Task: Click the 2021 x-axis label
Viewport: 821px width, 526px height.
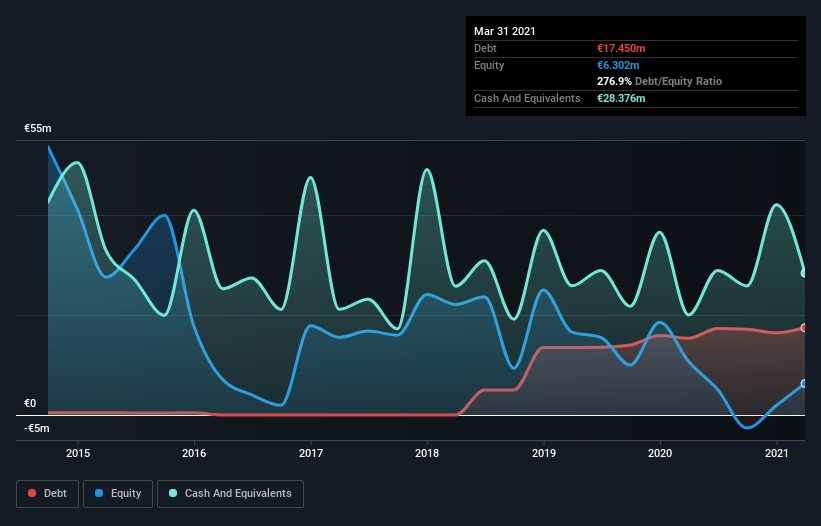Action: 776,453
